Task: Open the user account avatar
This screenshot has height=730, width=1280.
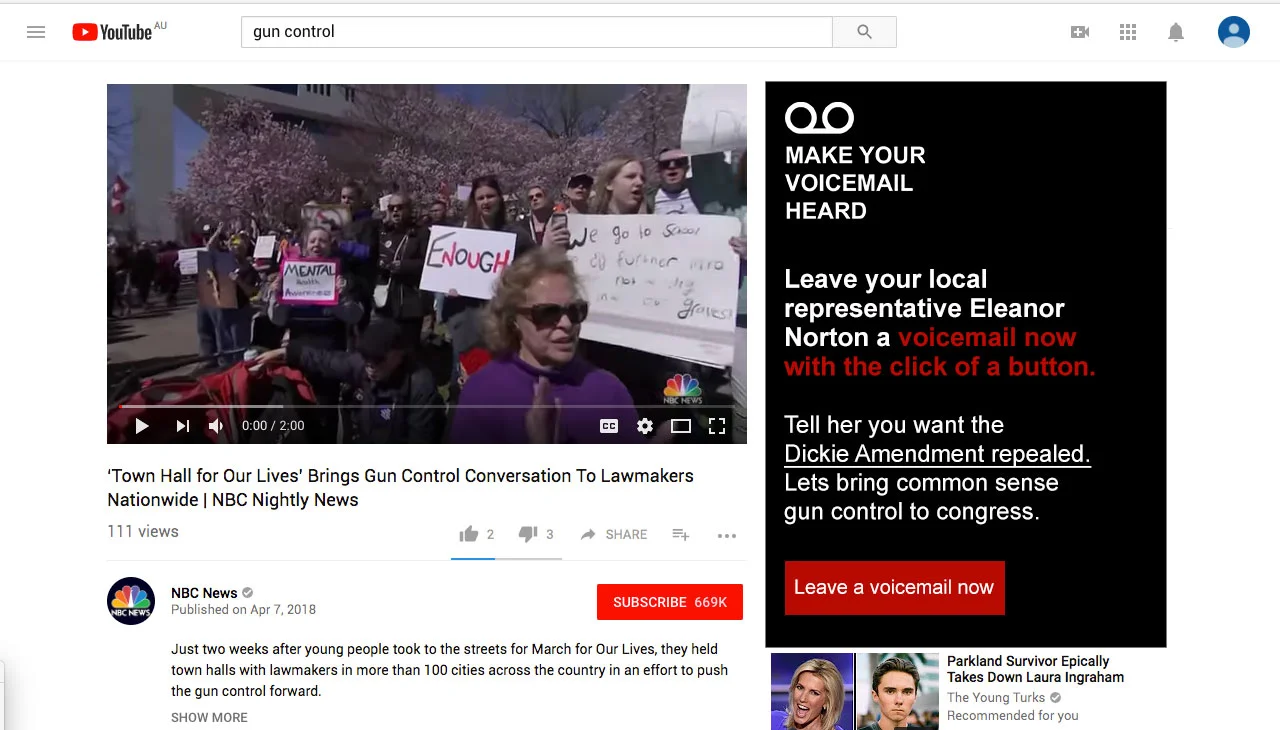Action: [x=1234, y=32]
